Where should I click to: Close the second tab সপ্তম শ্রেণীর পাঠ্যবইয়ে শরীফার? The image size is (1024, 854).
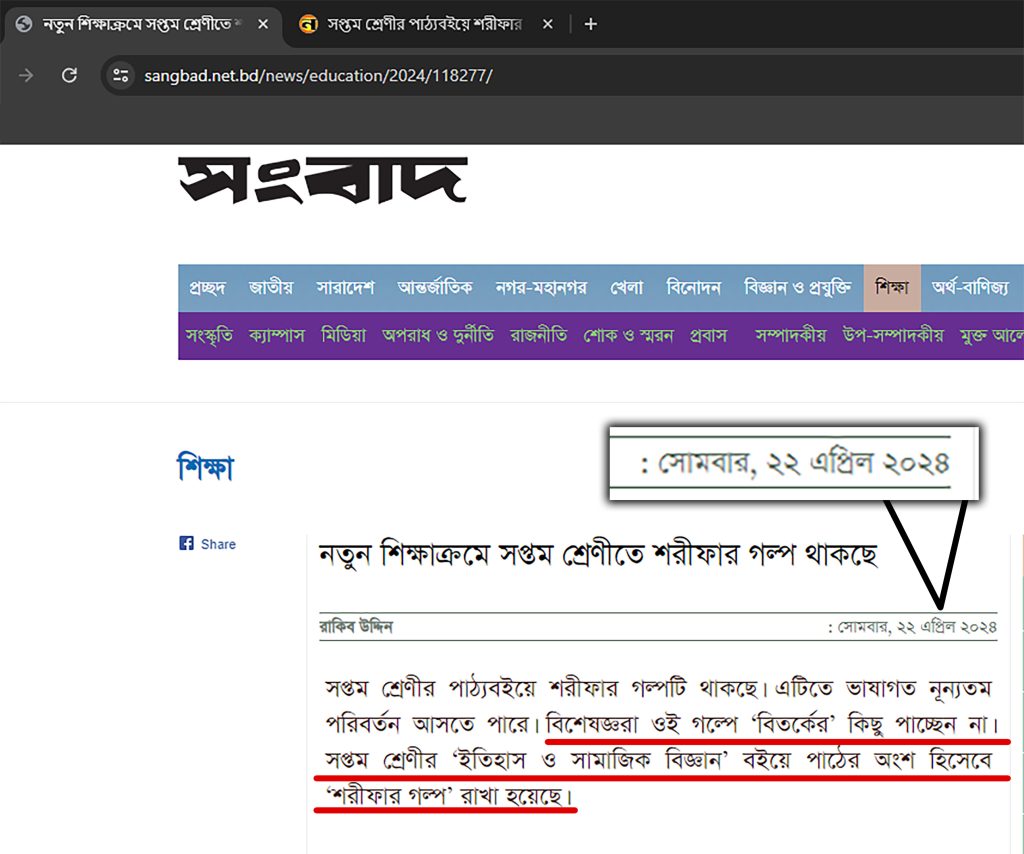tap(548, 24)
